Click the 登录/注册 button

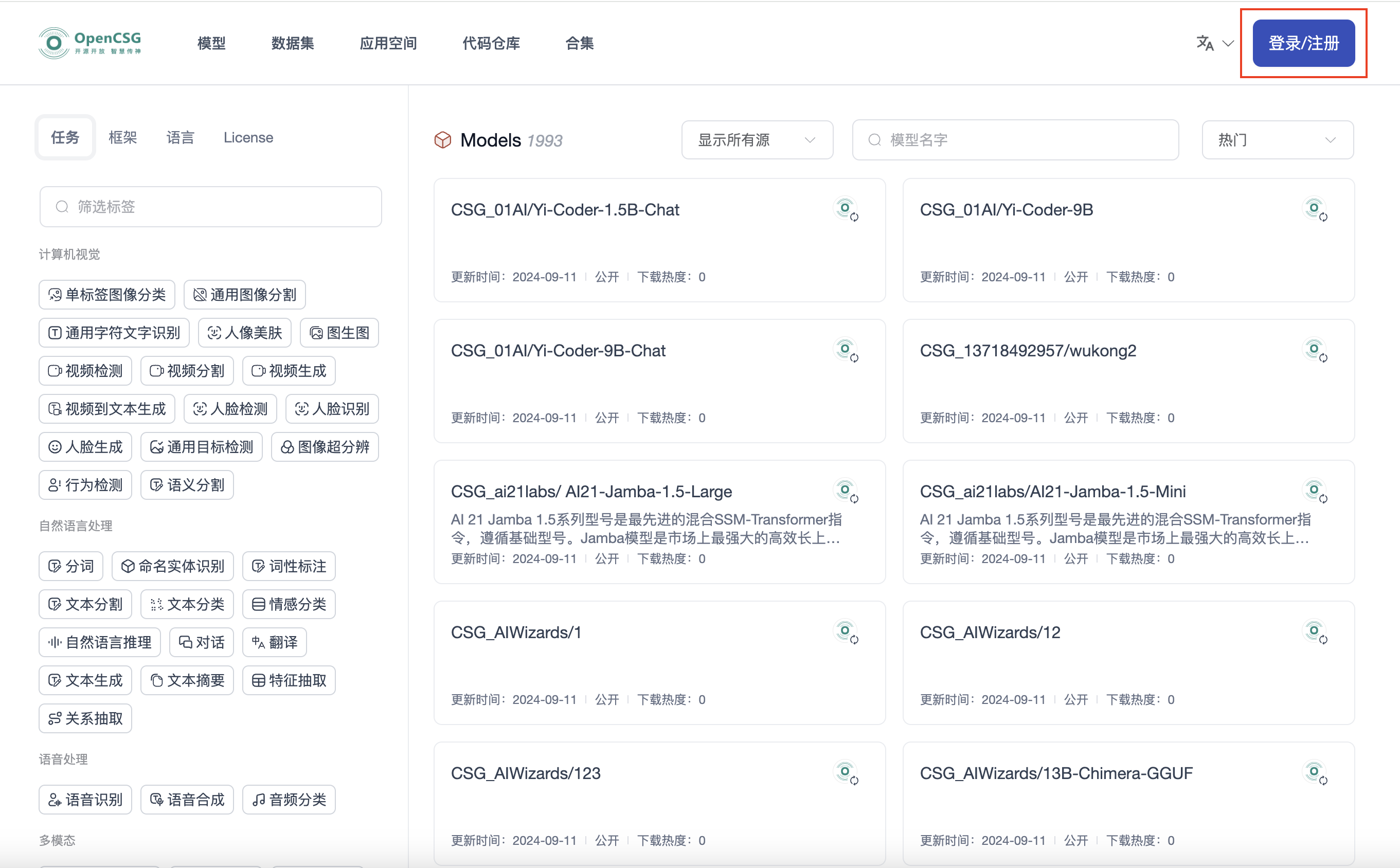click(1303, 43)
